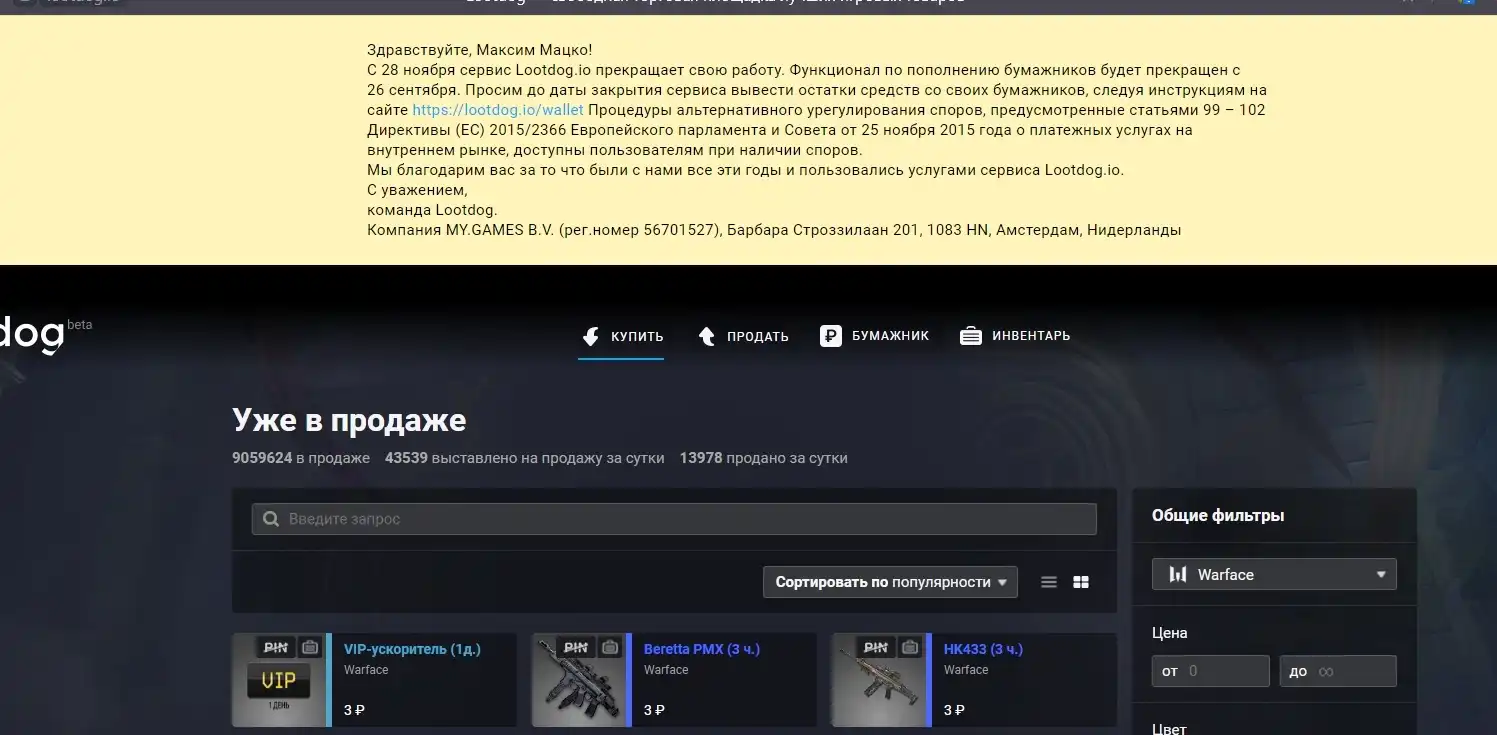Screen dimensions: 1497x735
Task: Click the briefcase badge on VIP-ускоритель card
Action: (x=310, y=647)
